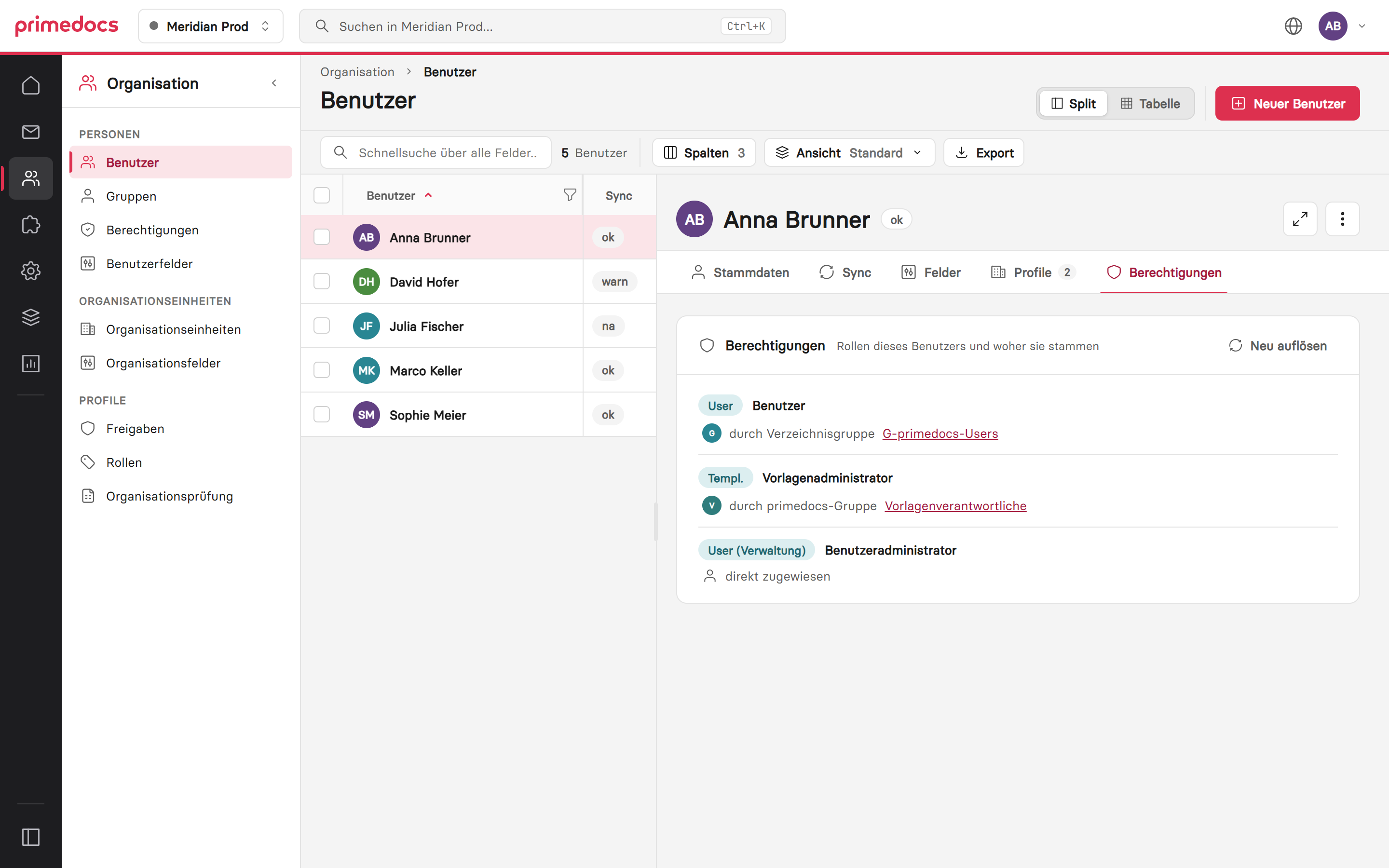Click the primedocs logo

[x=67, y=26]
